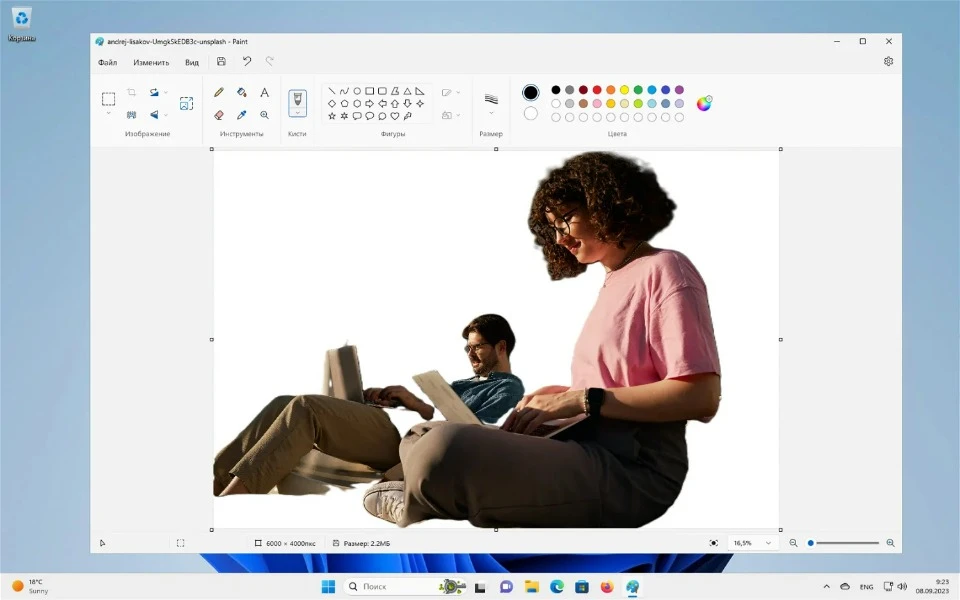Viewport: 960px width, 600px height.
Task: Choose the Fill bucket tool
Action: click(242, 92)
